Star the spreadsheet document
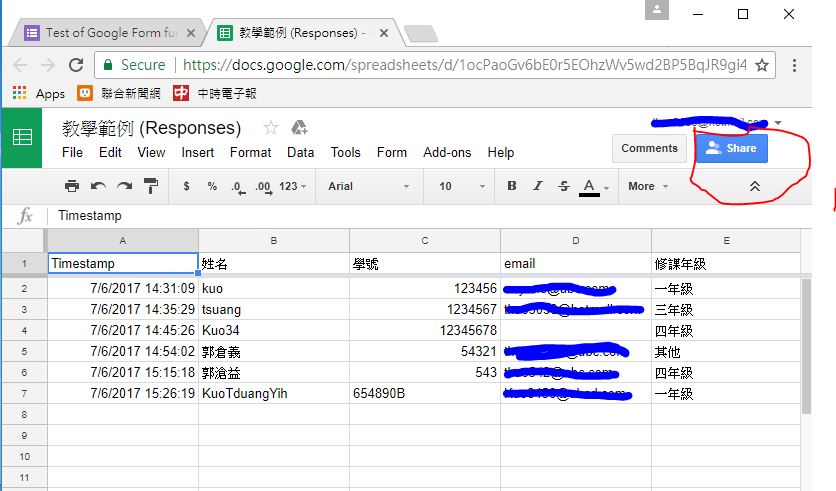 270,128
